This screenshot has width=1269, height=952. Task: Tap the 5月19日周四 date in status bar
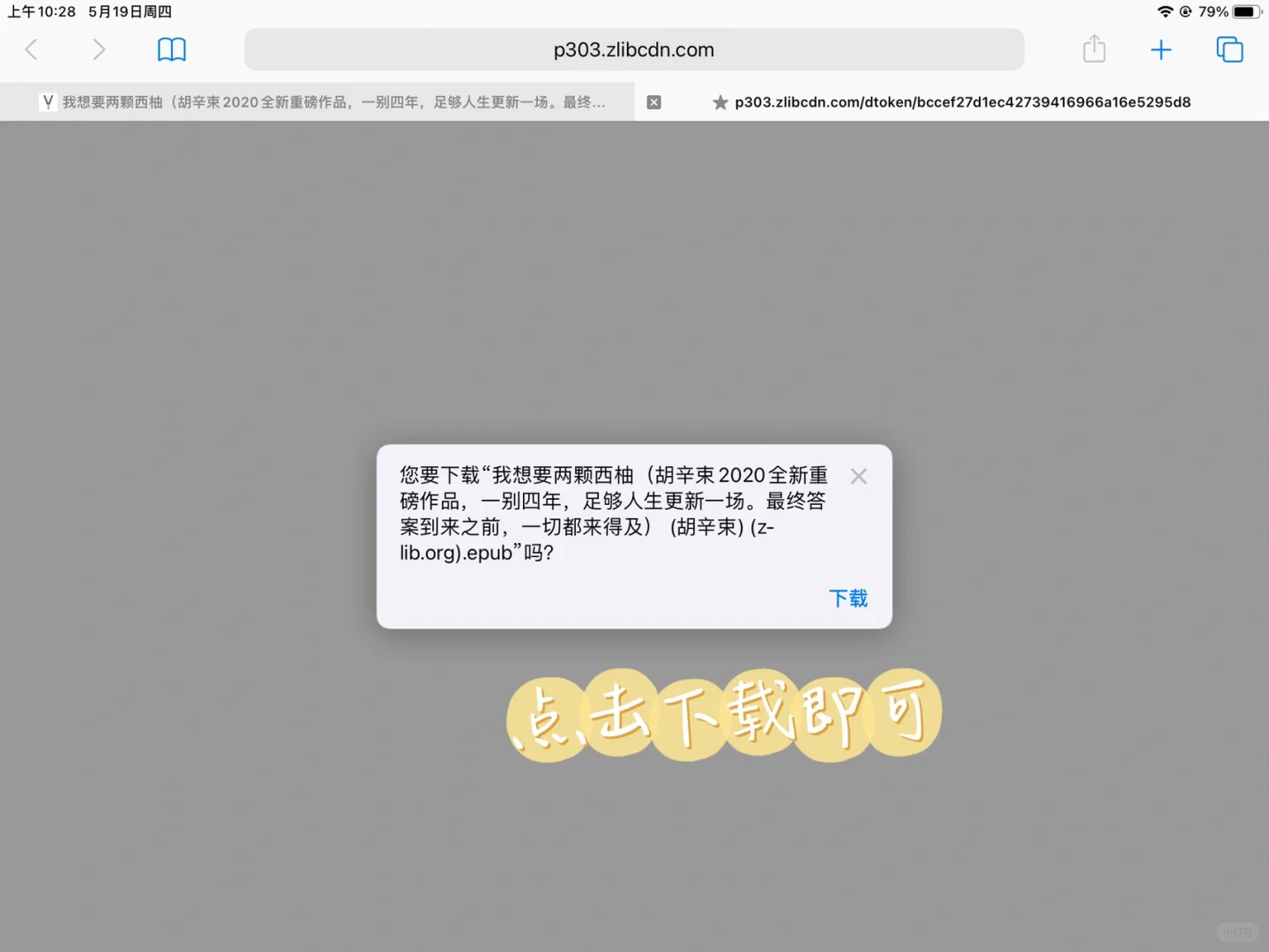130,11
